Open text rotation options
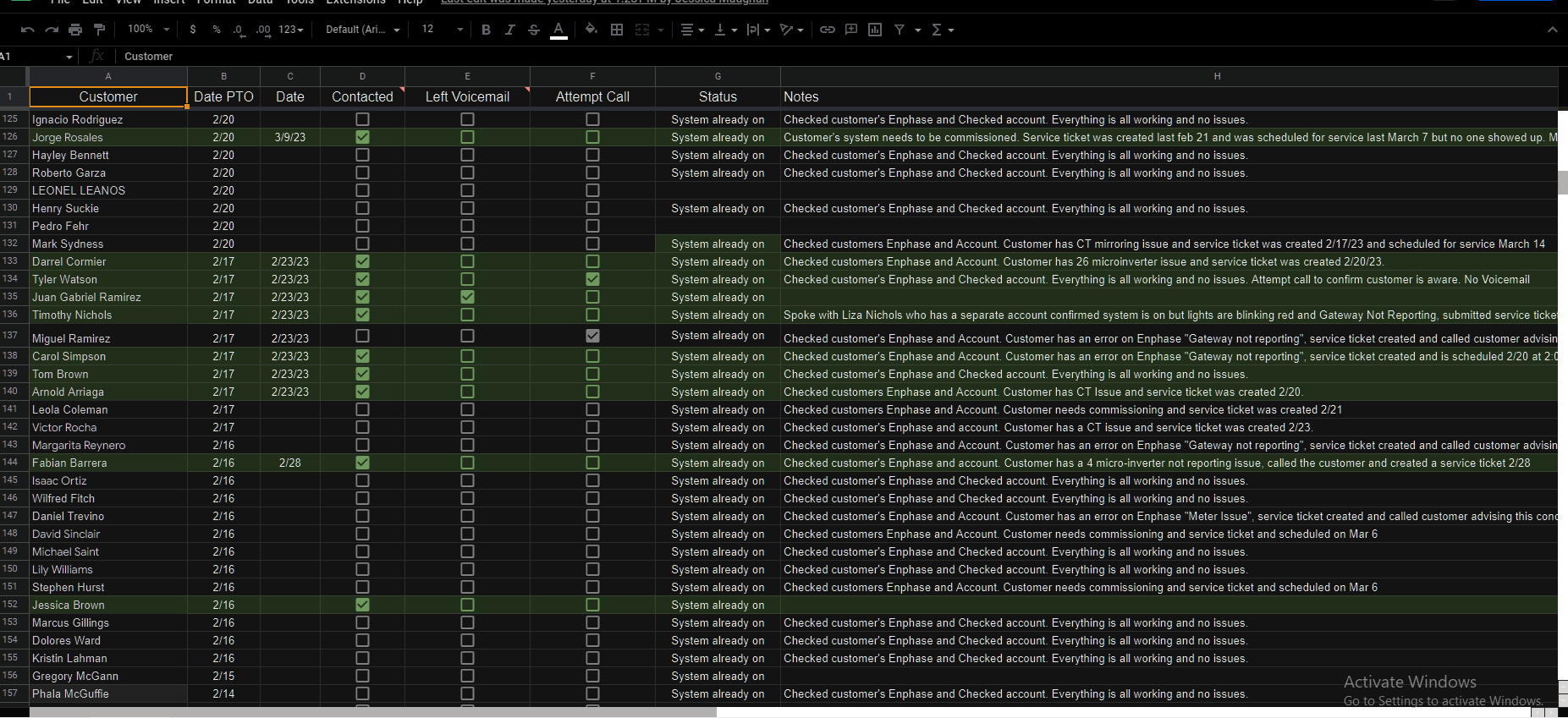Screen dimensions: 1568x718 791,30
